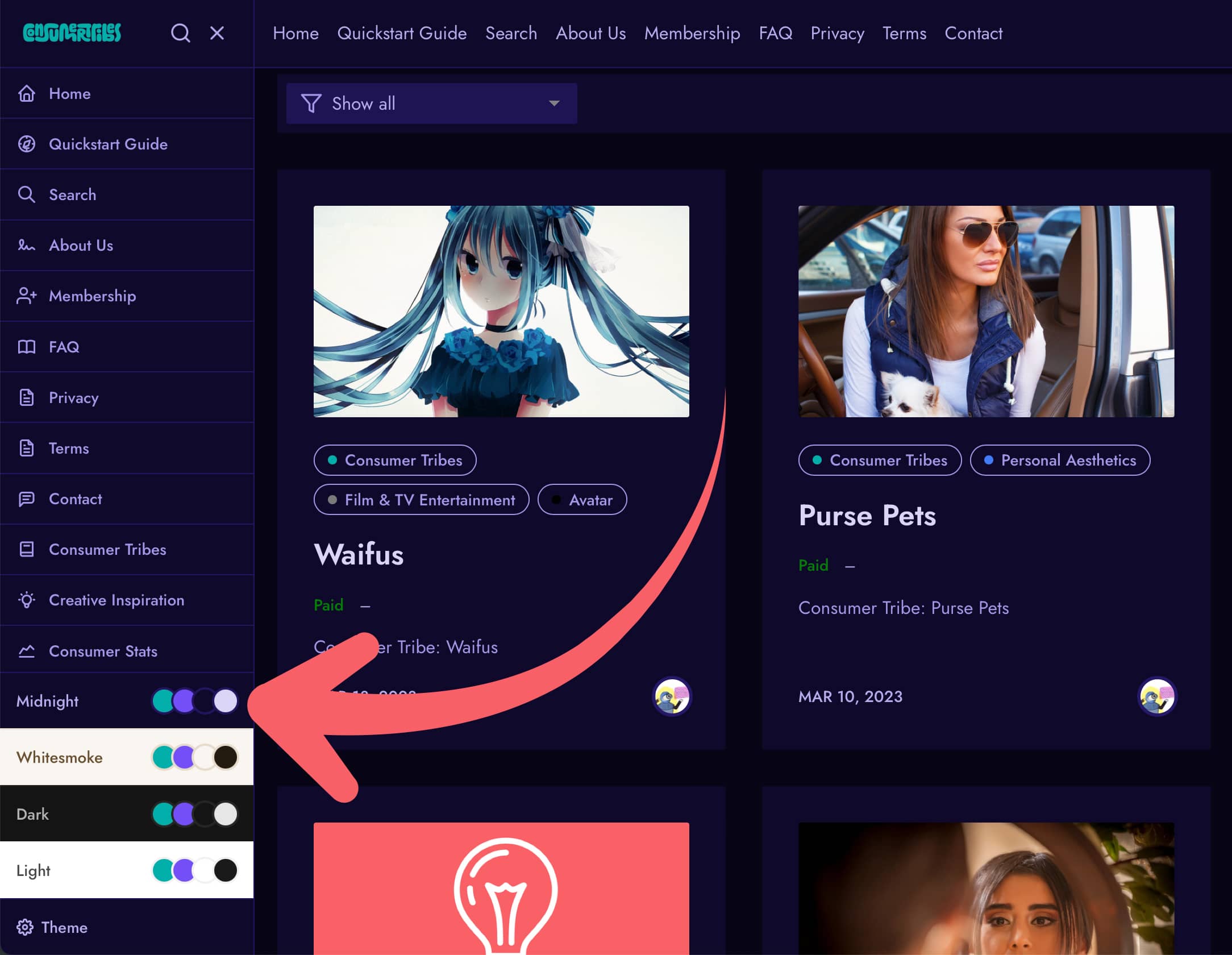
Task: Click the Theme gear icon
Action: 25,927
